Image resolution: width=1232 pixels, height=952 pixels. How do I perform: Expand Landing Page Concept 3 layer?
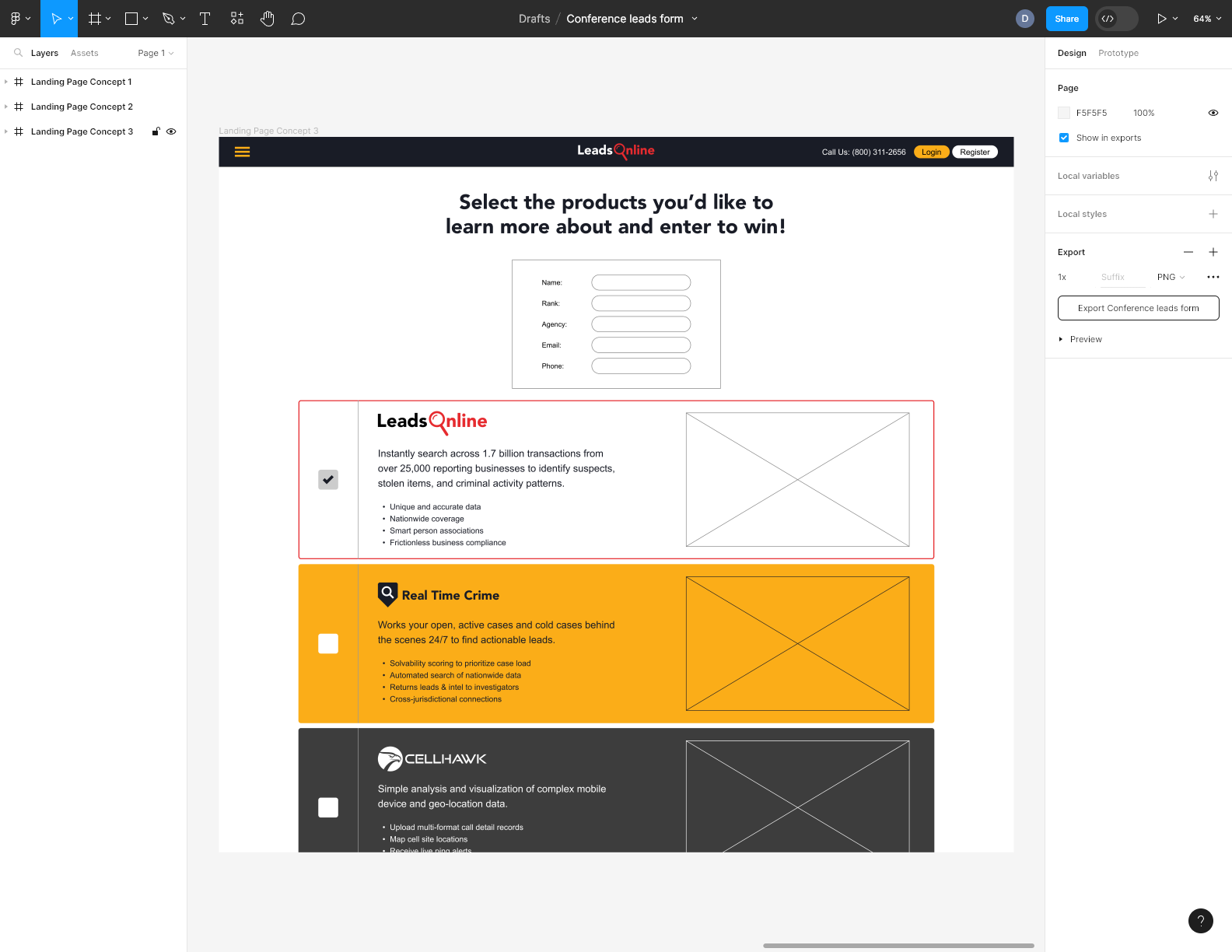6,131
